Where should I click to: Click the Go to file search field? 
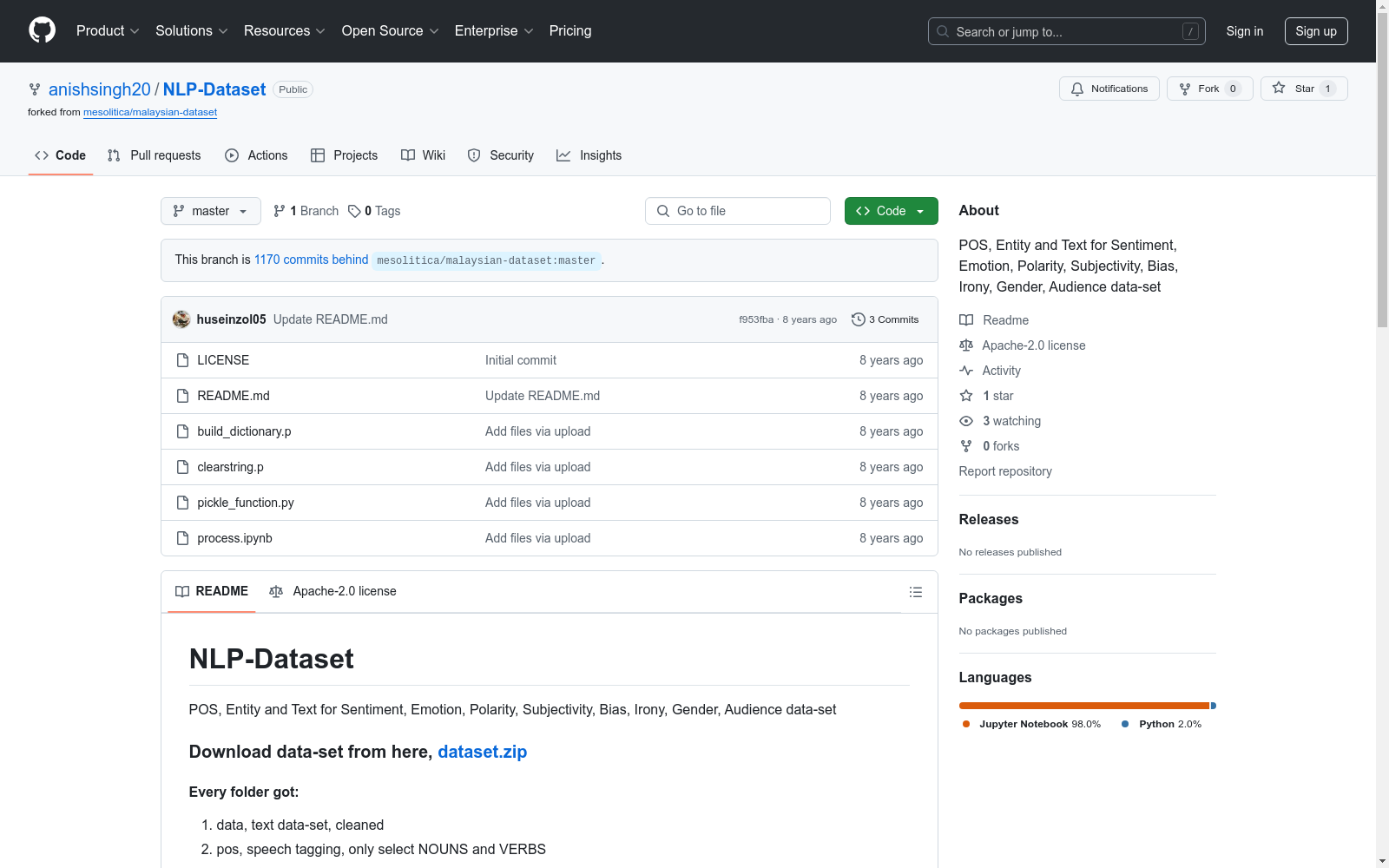click(738, 211)
